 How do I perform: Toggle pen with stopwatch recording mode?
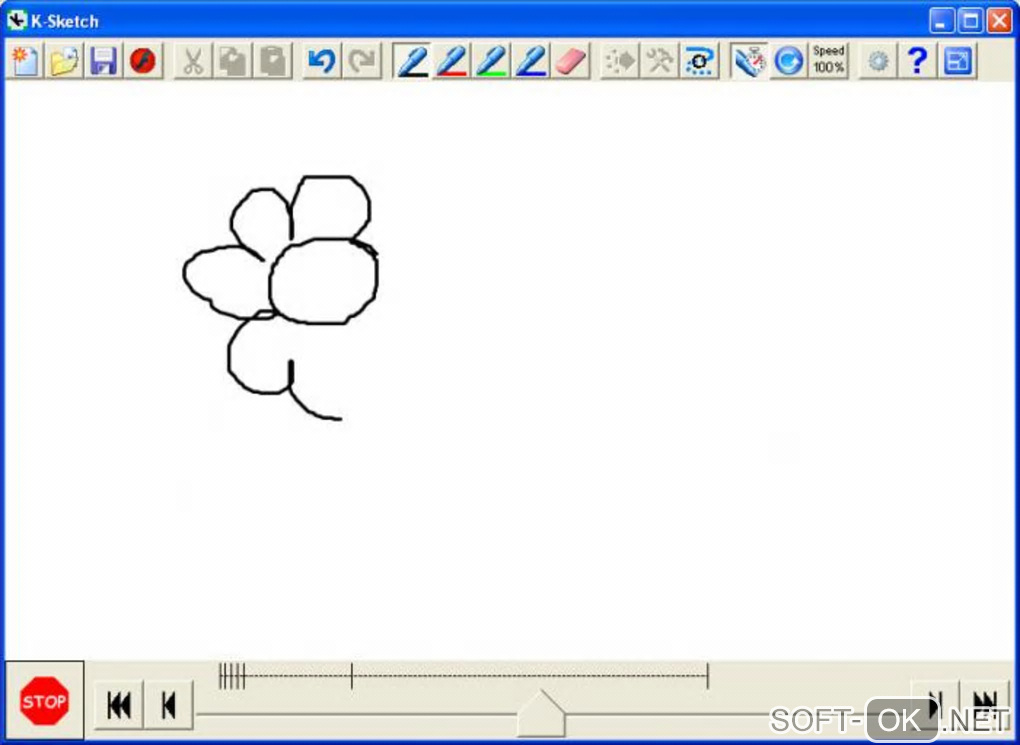(749, 62)
